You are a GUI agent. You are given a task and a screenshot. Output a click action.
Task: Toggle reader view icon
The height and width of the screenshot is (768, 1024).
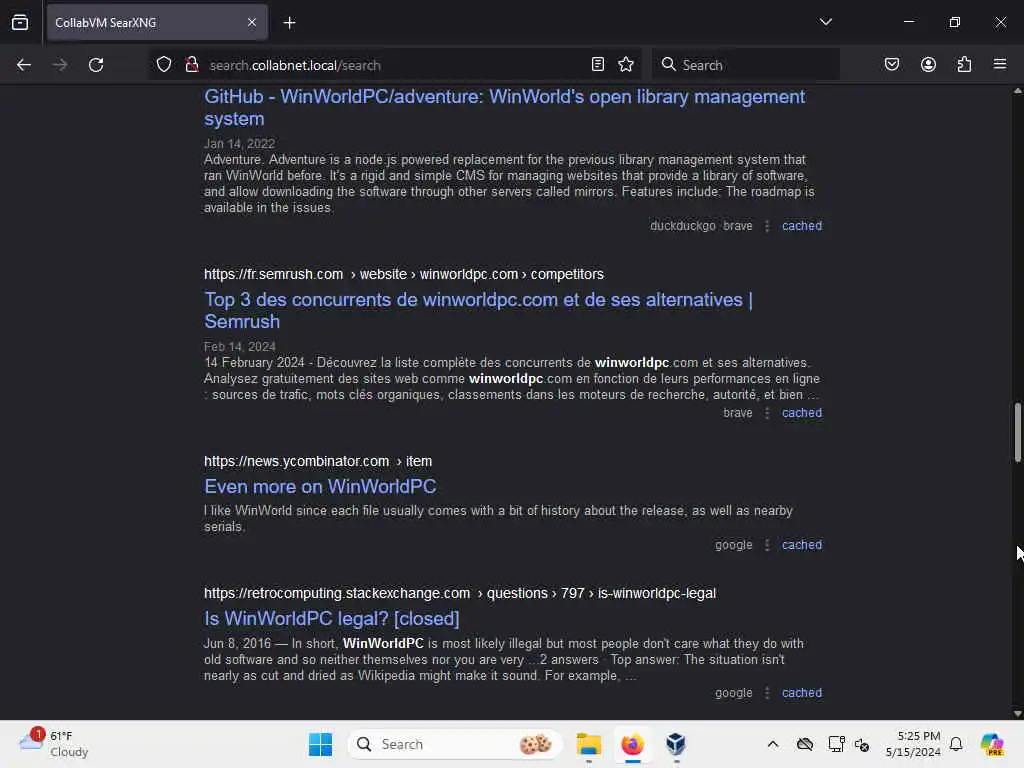598,64
